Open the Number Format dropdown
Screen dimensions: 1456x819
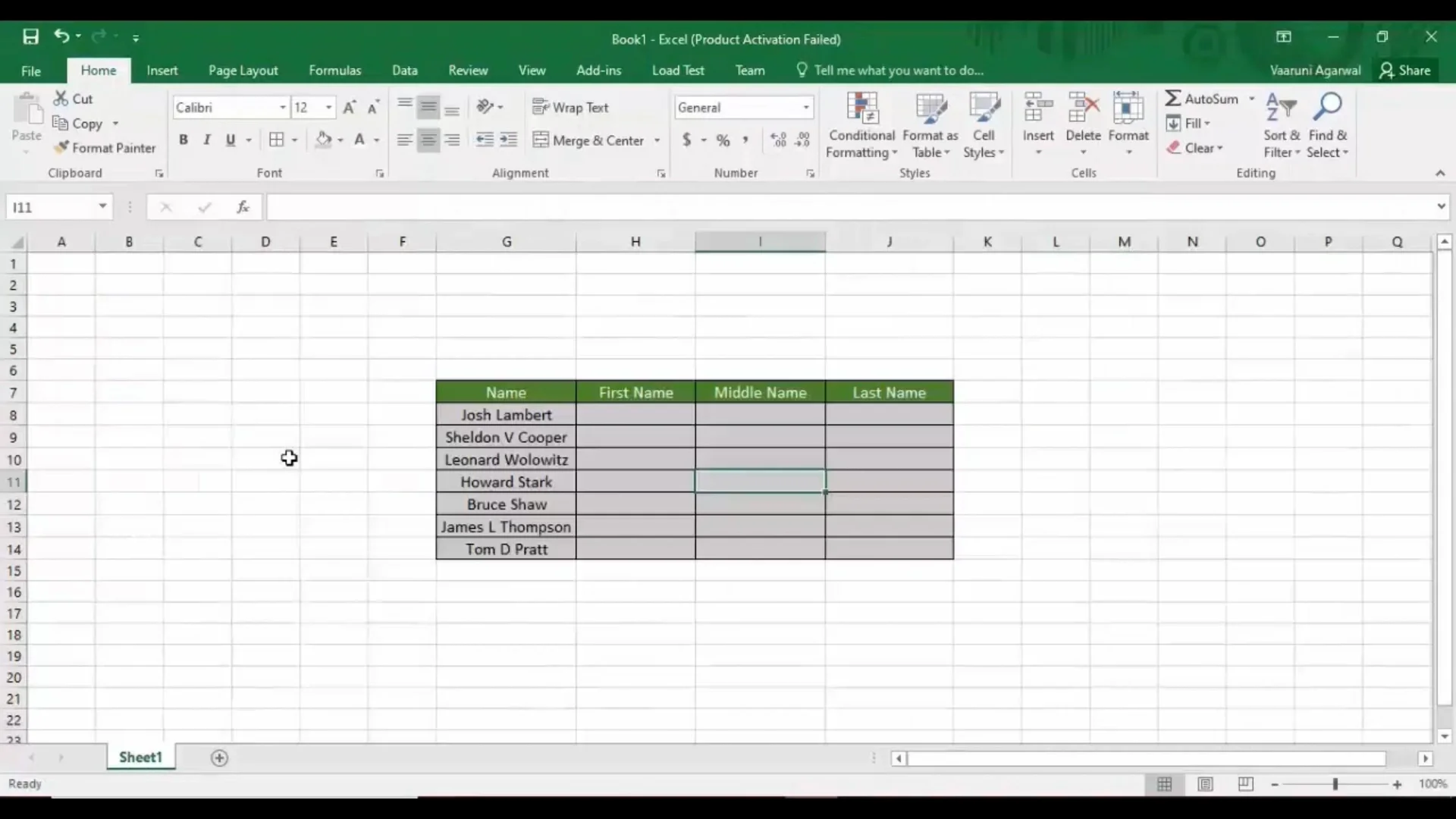click(806, 107)
